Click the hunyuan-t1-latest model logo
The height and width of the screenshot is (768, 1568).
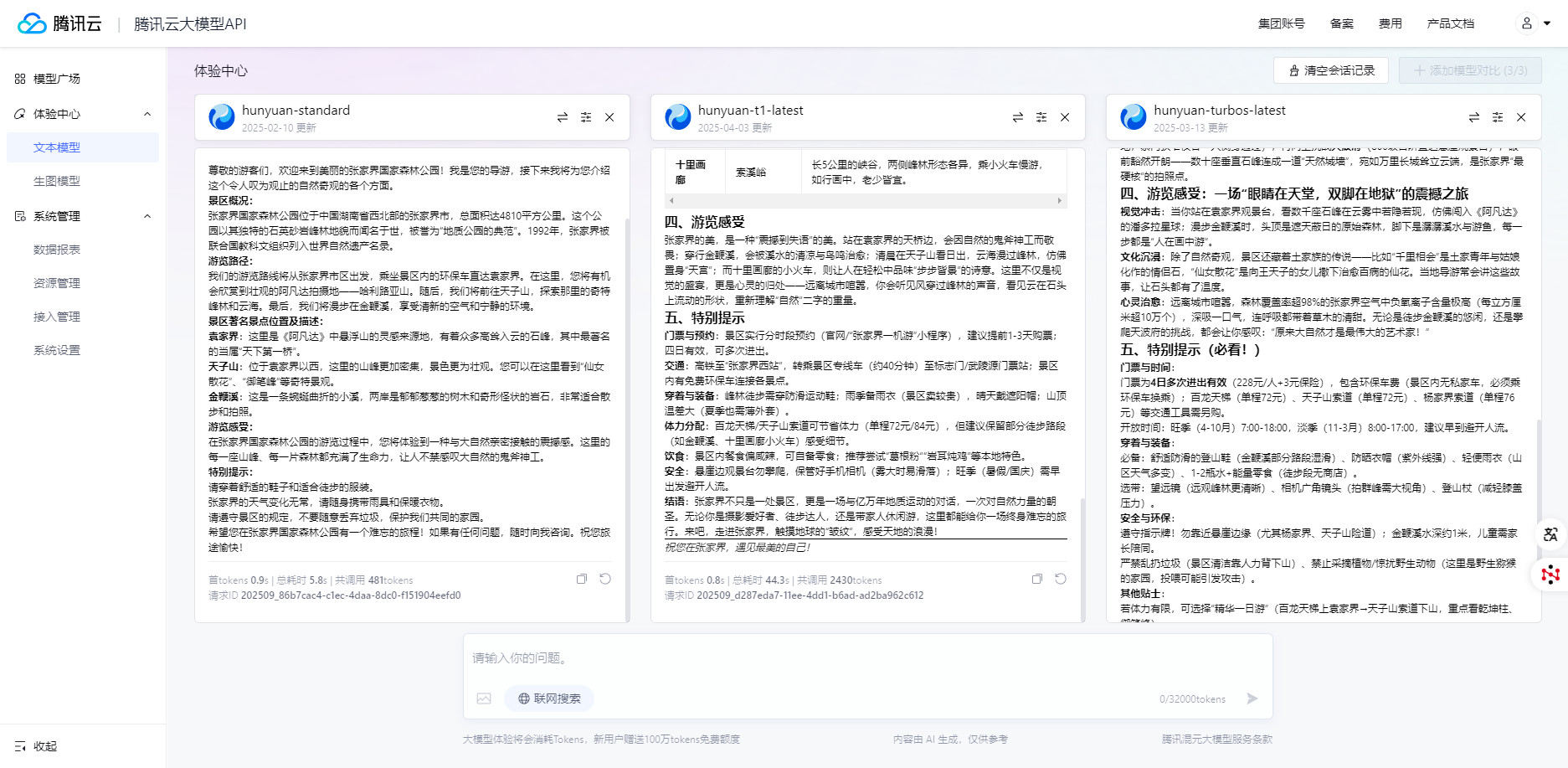tap(678, 117)
